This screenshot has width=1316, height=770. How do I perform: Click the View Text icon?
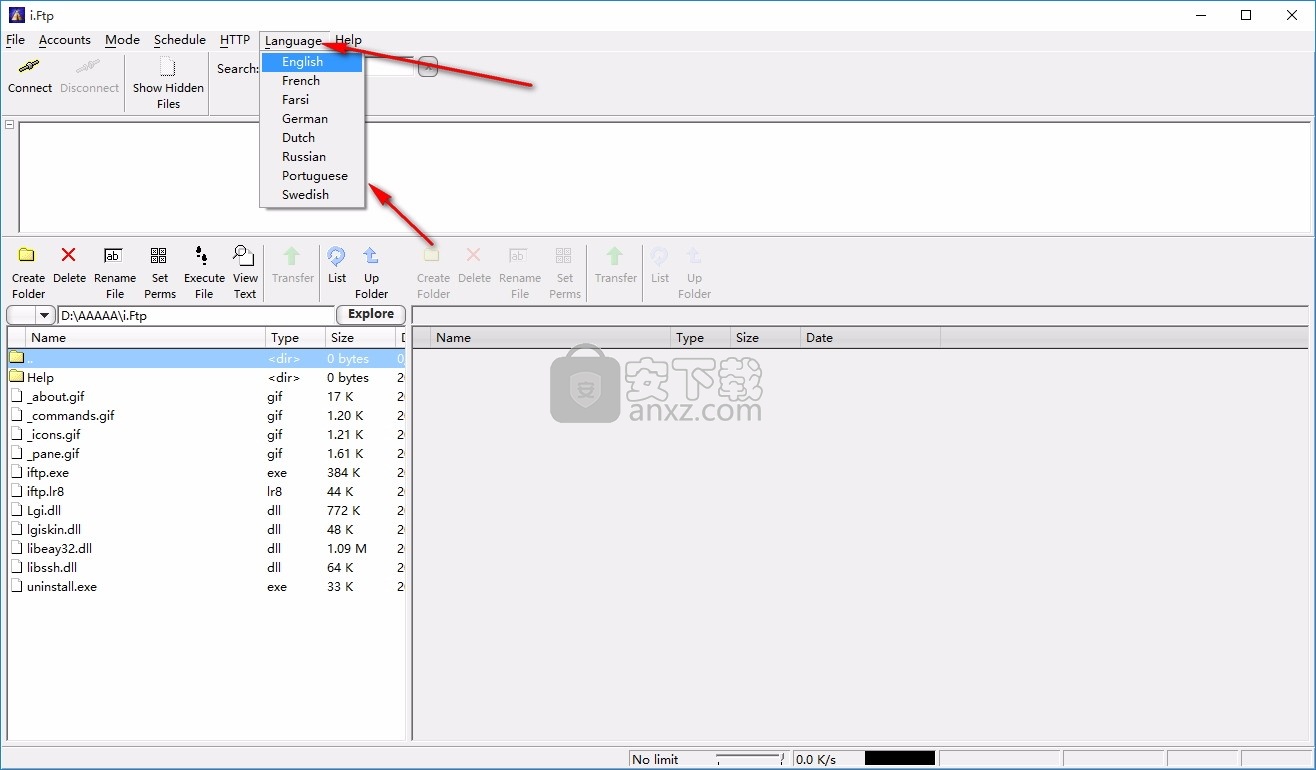(243, 255)
